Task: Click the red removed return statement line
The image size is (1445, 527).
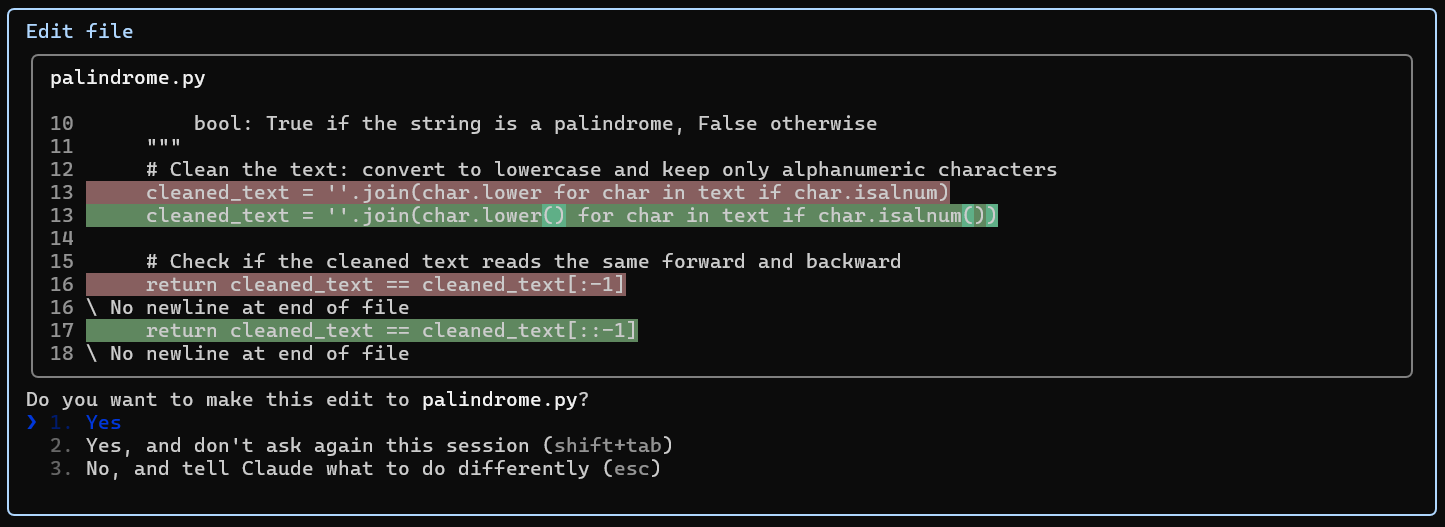Action: (385, 285)
